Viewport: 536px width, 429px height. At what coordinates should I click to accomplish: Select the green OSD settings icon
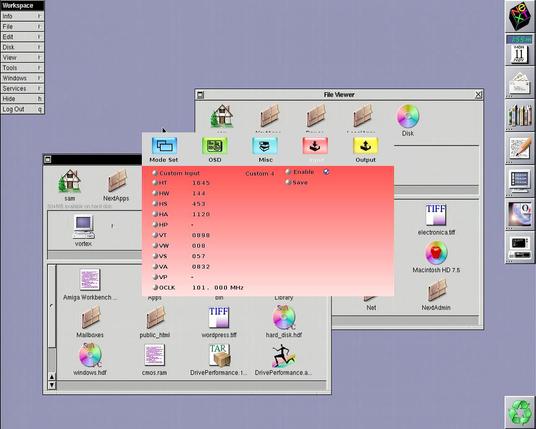[x=215, y=146]
